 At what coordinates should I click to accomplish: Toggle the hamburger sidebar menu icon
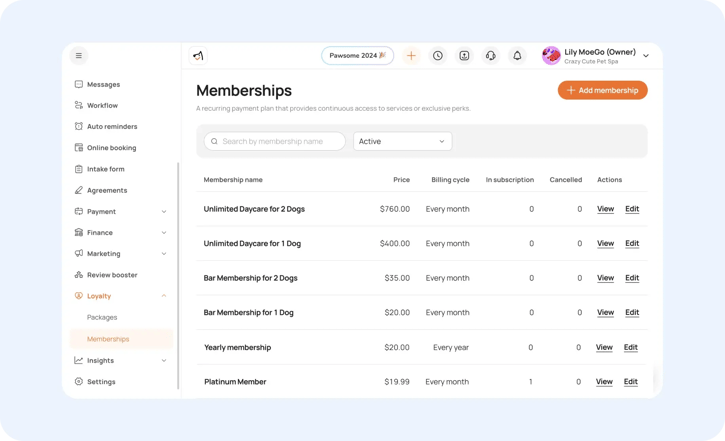click(x=79, y=55)
